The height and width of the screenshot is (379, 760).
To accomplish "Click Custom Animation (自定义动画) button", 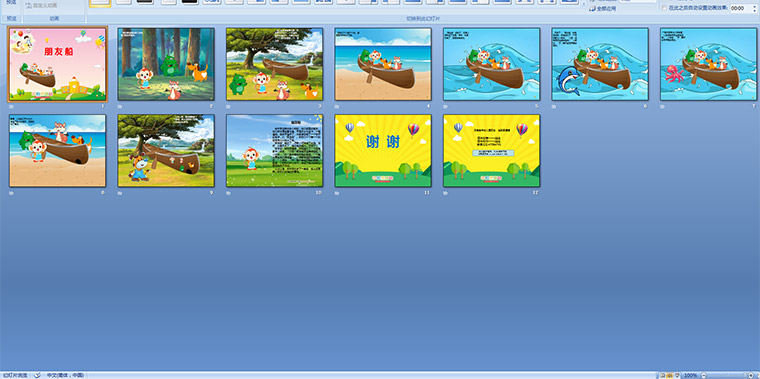I will pos(42,6).
